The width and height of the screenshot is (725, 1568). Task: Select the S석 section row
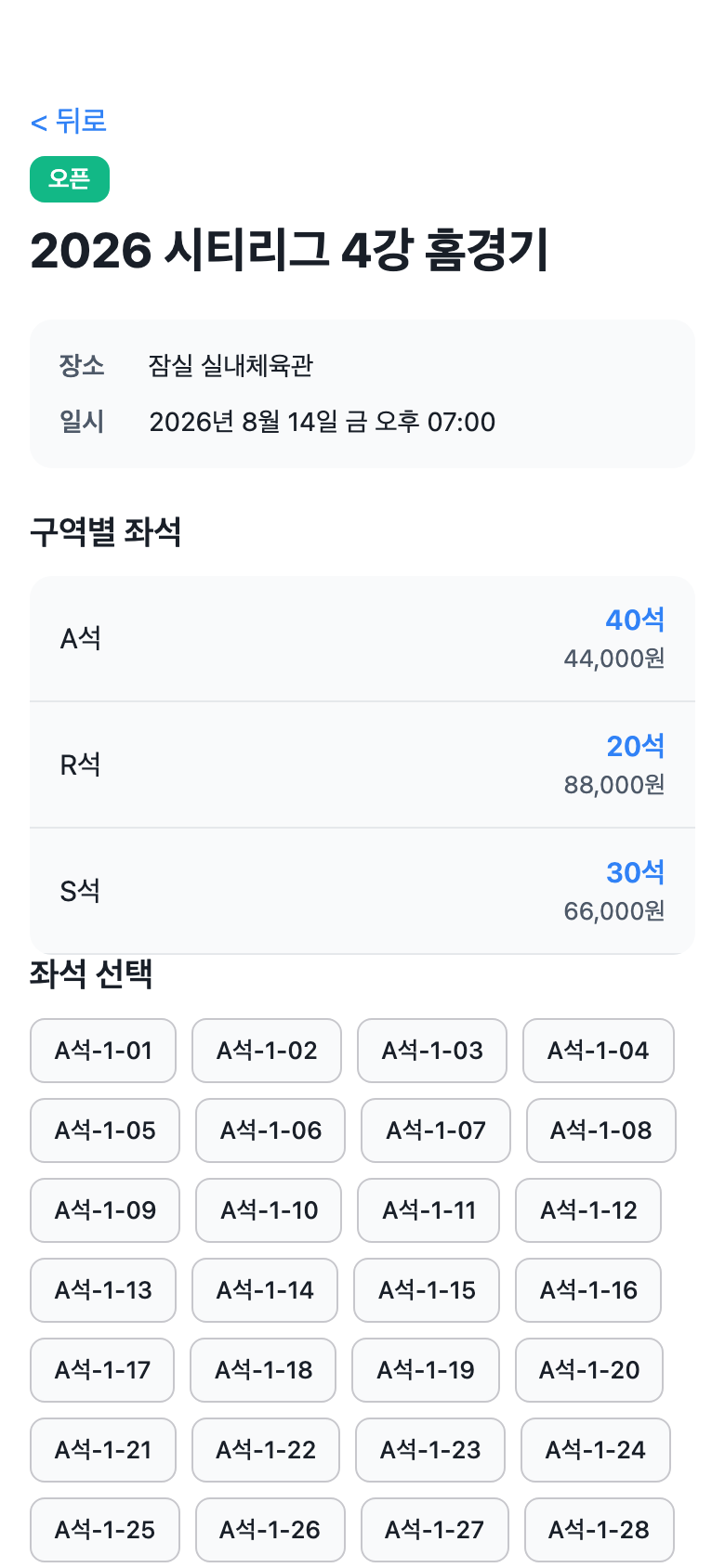click(362, 891)
